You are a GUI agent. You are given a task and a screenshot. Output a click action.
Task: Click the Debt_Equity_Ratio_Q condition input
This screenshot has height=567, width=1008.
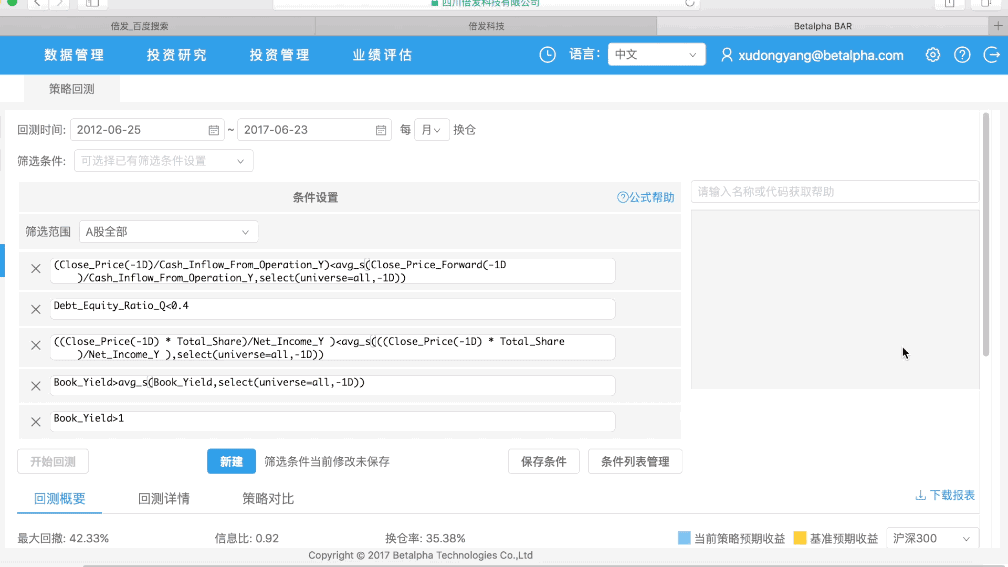coord(332,309)
